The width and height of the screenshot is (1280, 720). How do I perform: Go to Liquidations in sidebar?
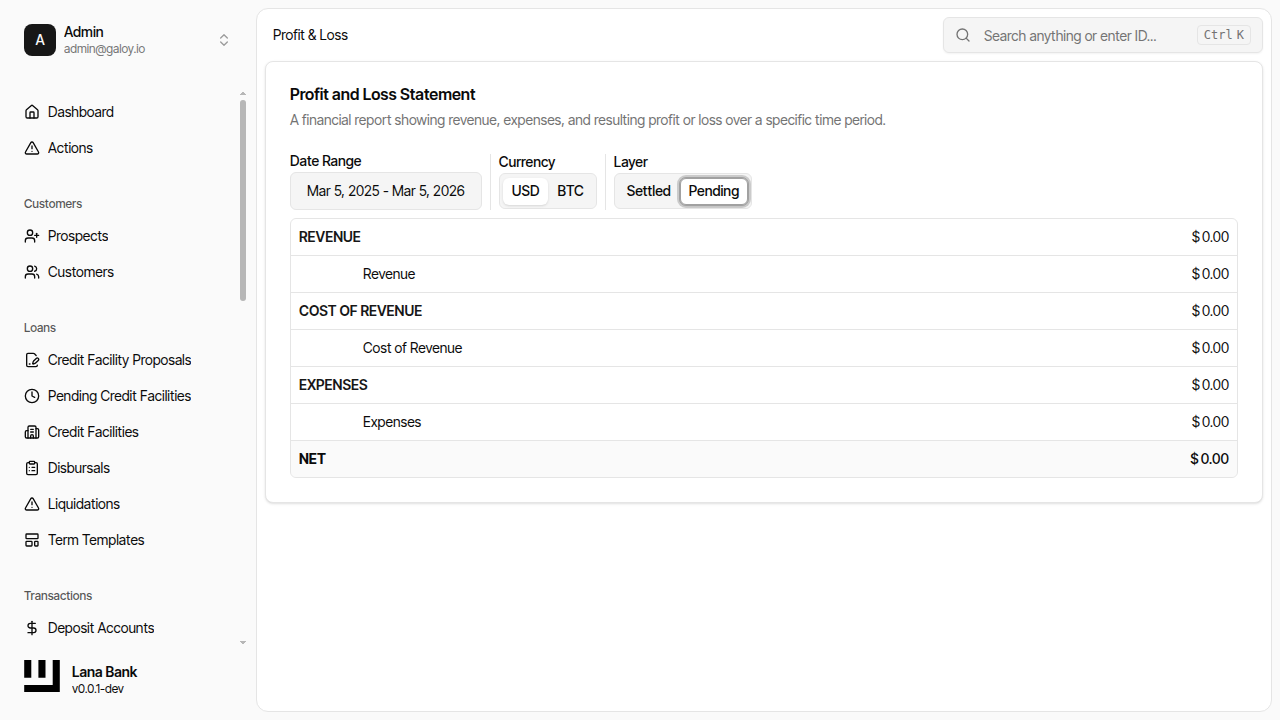84,504
